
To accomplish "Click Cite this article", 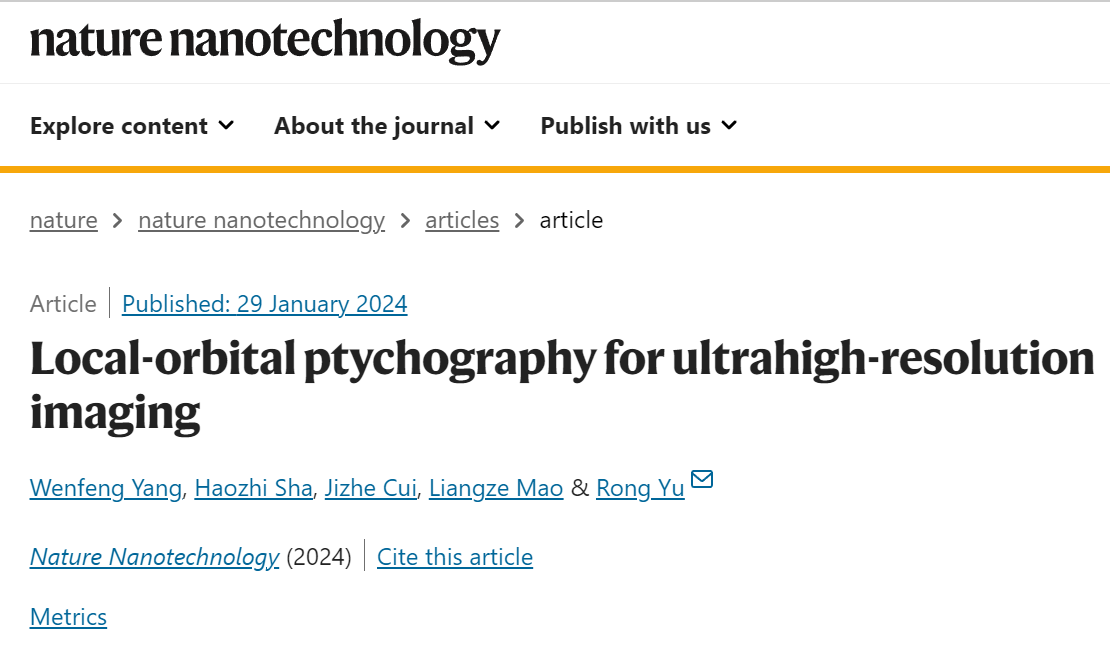I will pos(454,557).
